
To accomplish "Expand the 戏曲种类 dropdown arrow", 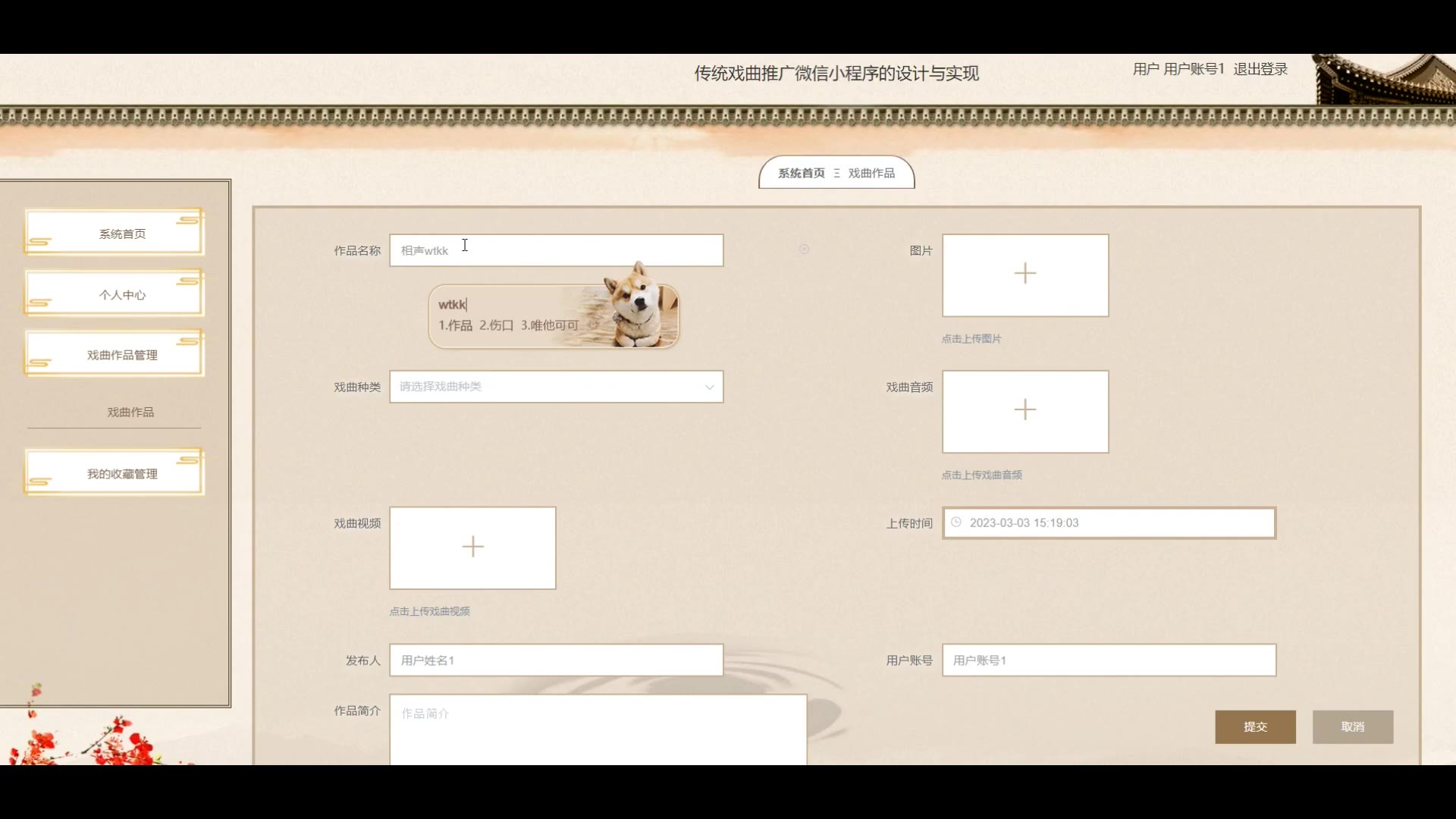I will tap(709, 387).
